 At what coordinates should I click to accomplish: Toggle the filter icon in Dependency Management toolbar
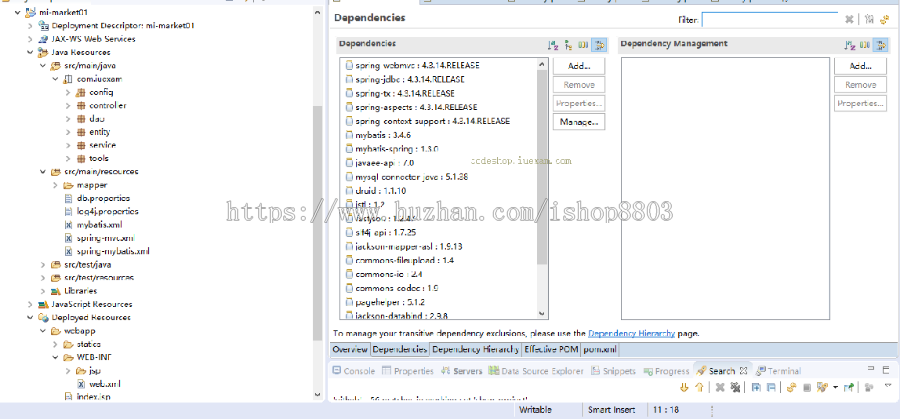[x=880, y=45]
